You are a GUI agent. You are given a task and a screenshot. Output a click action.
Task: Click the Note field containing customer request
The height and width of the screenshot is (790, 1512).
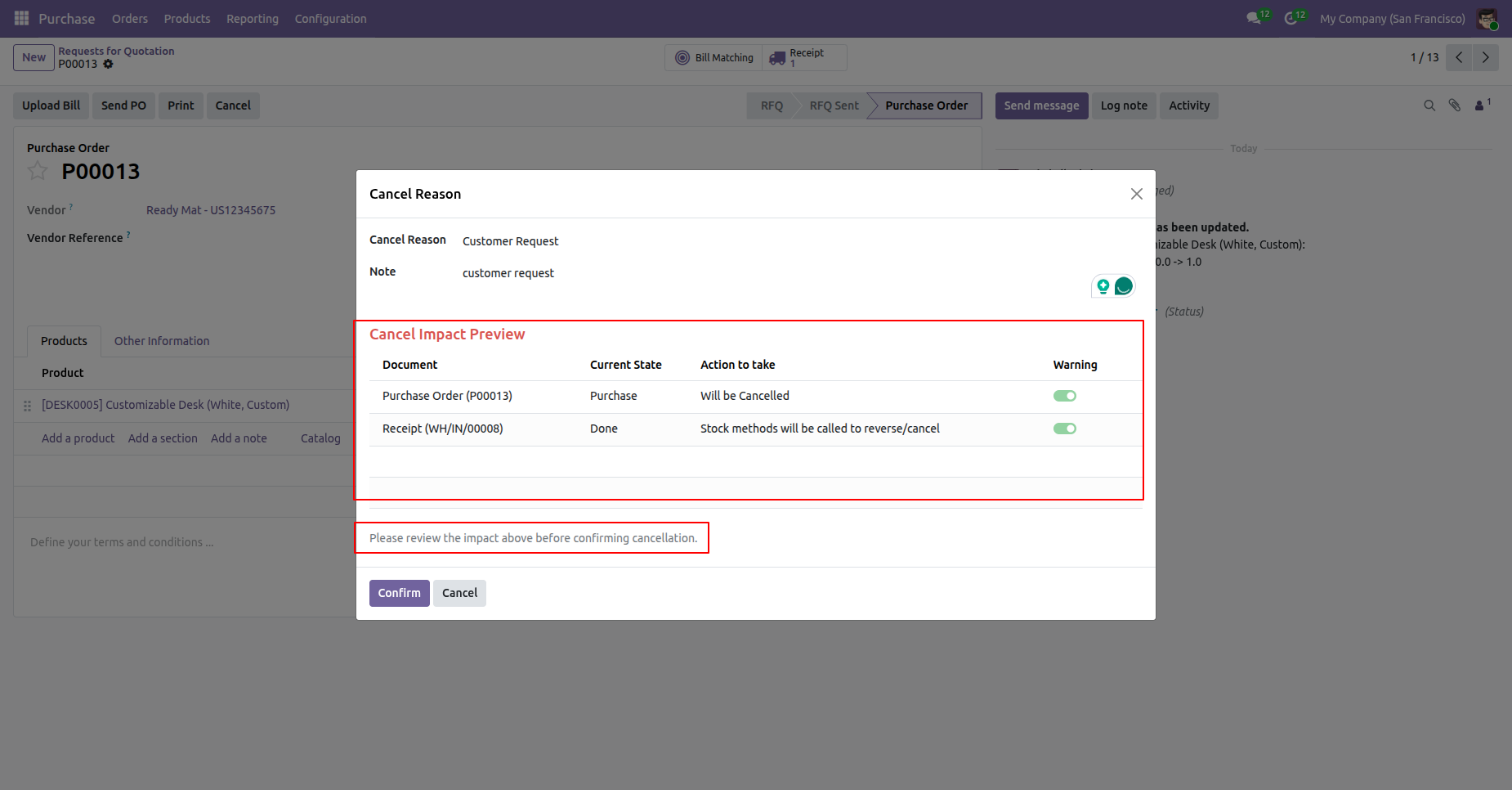801,273
